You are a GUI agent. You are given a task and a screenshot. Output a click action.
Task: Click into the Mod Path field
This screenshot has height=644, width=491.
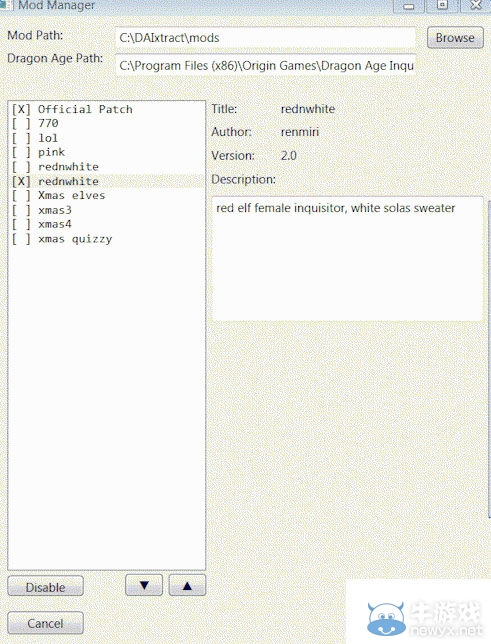point(265,38)
